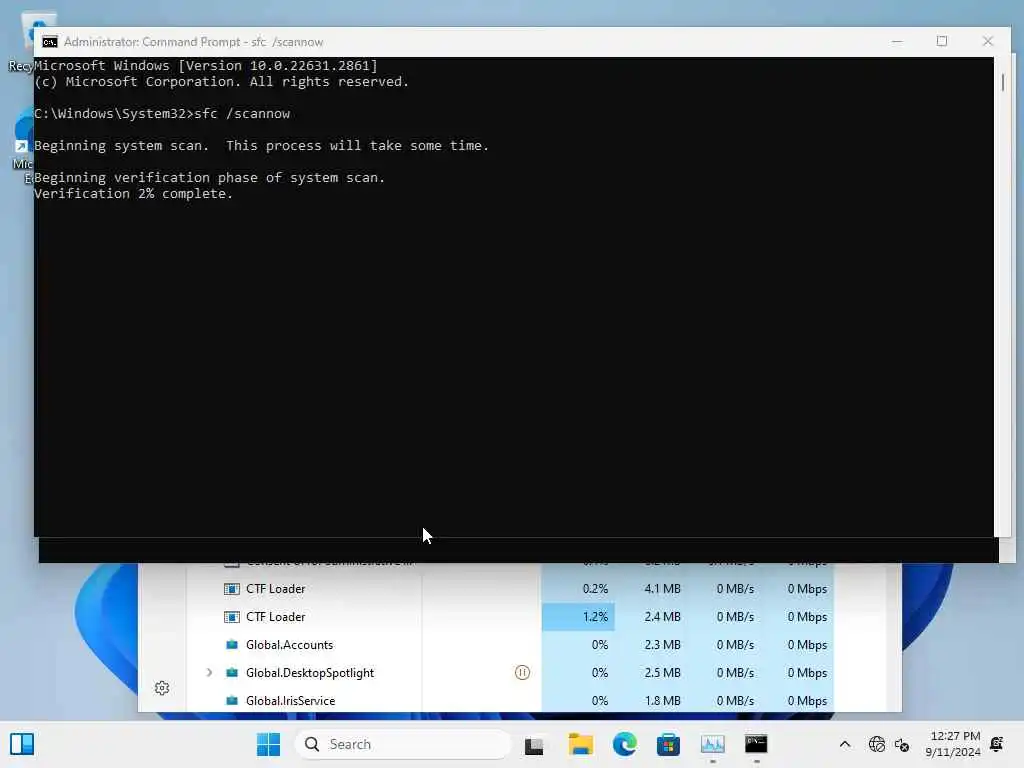Minimize the Command Prompt window
Image resolution: width=1024 pixels, height=768 pixels.
(x=897, y=42)
